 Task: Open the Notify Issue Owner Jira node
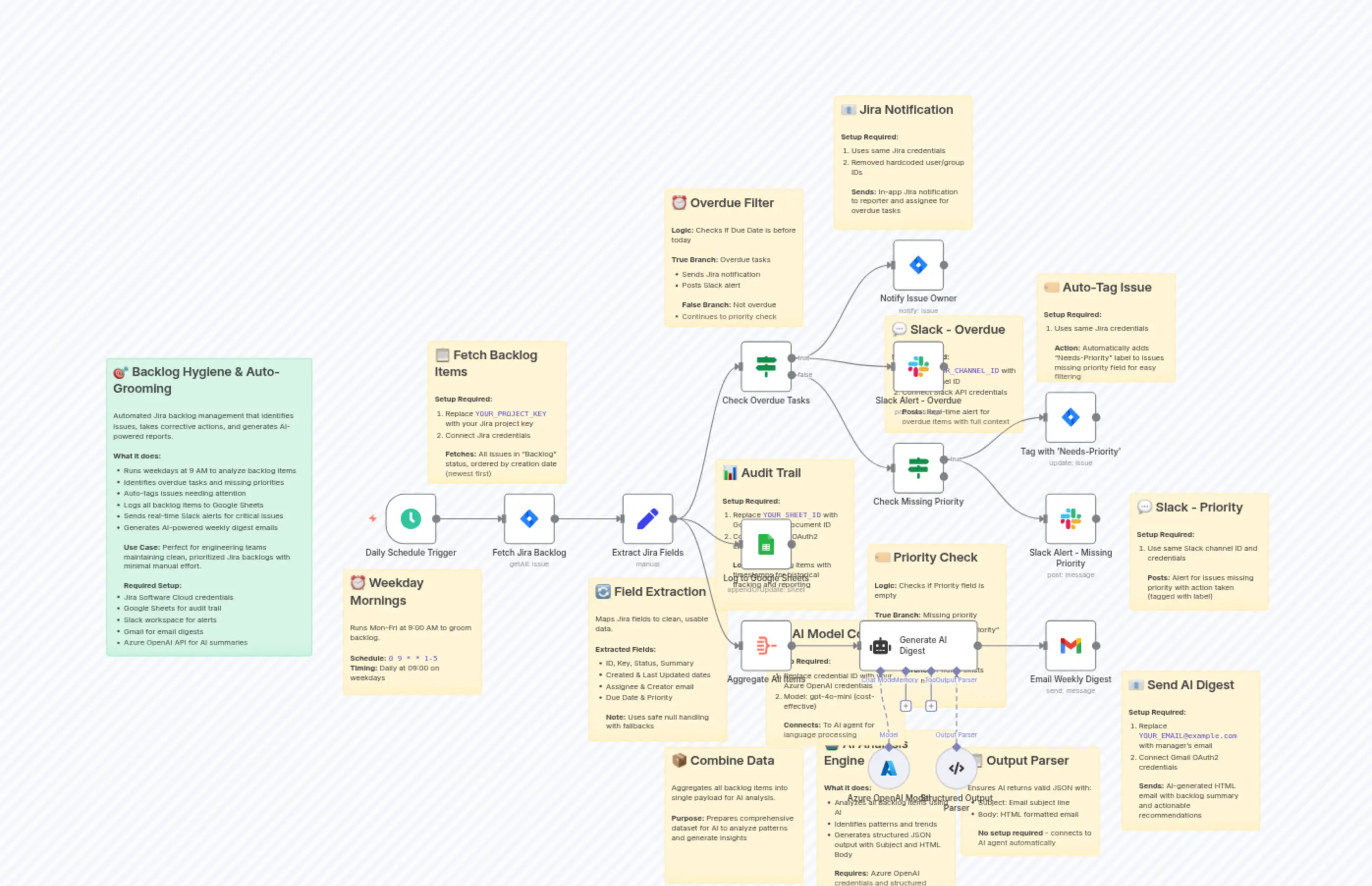point(918,265)
